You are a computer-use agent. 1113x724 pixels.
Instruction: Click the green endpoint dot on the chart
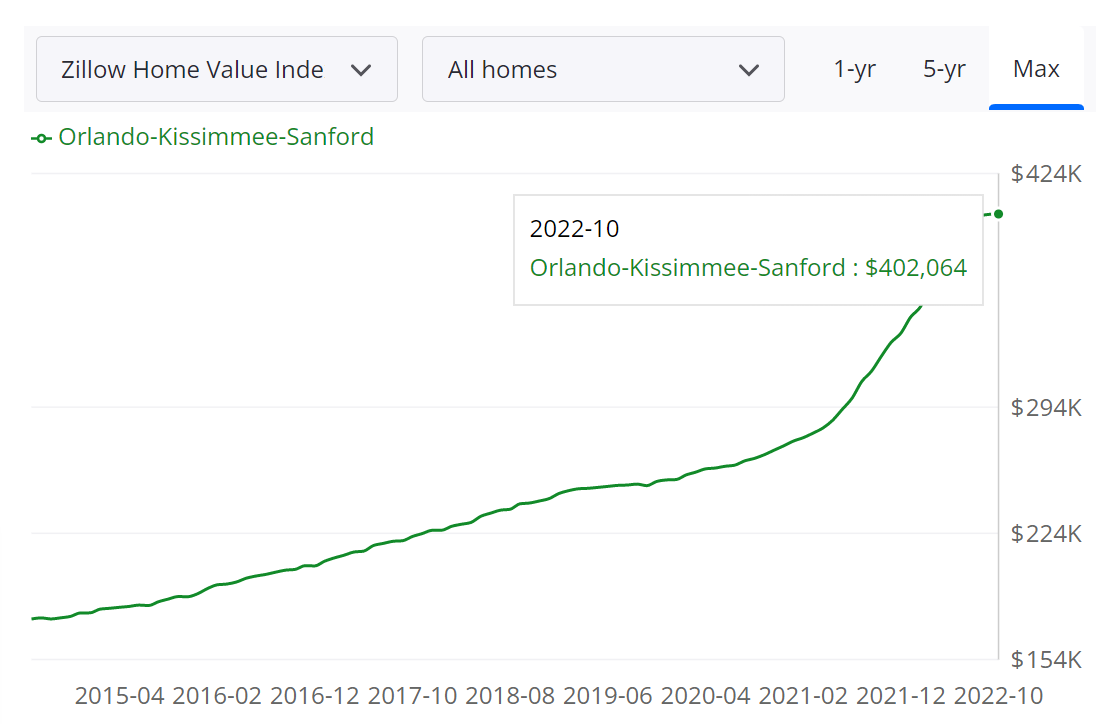(x=997, y=213)
